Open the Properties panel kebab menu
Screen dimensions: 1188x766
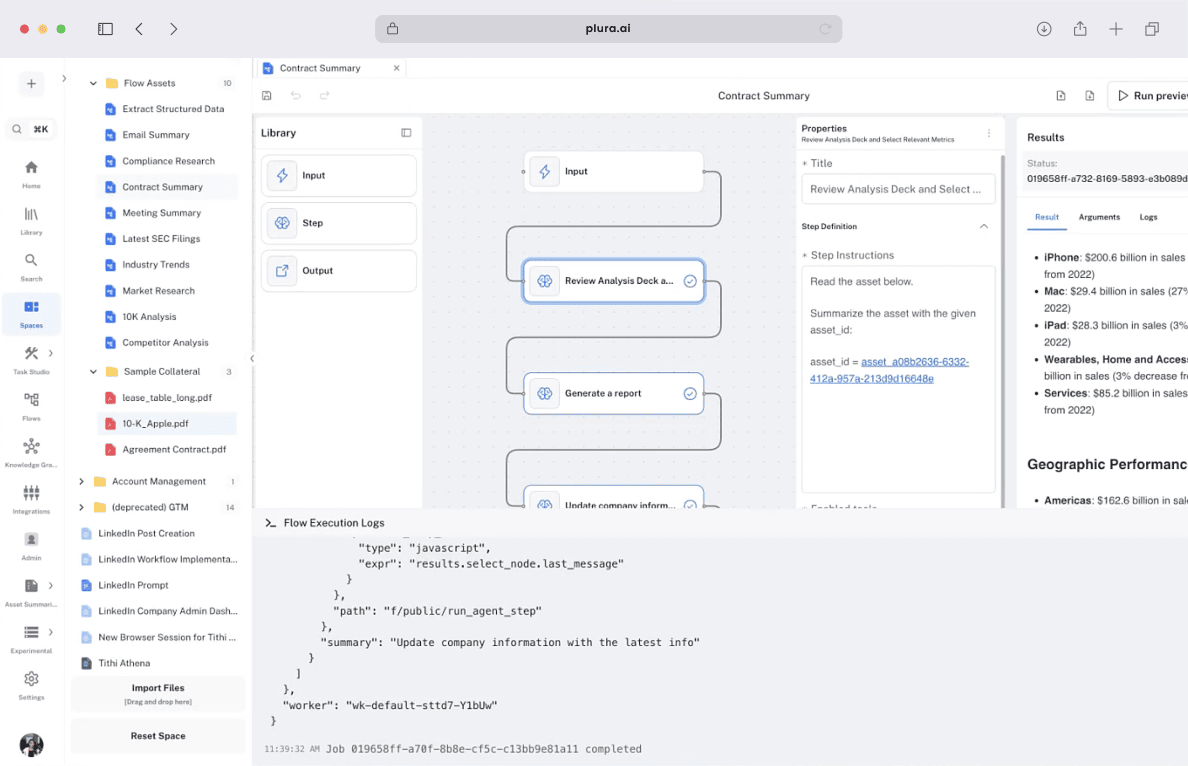point(989,133)
